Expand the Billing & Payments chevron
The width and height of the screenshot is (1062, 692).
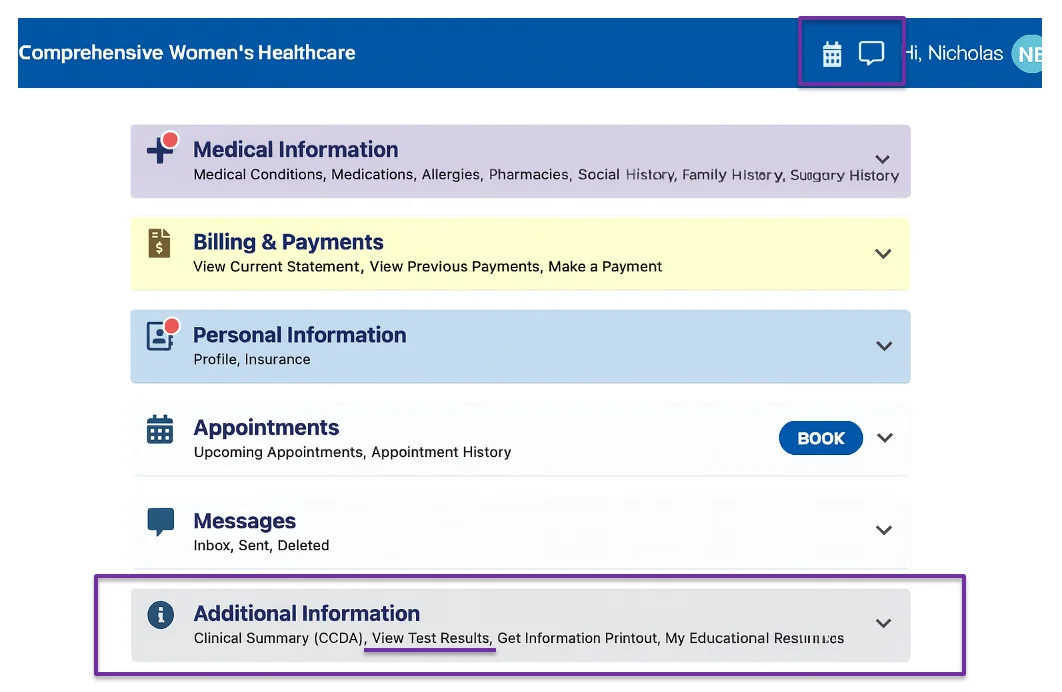coord(883,254)
